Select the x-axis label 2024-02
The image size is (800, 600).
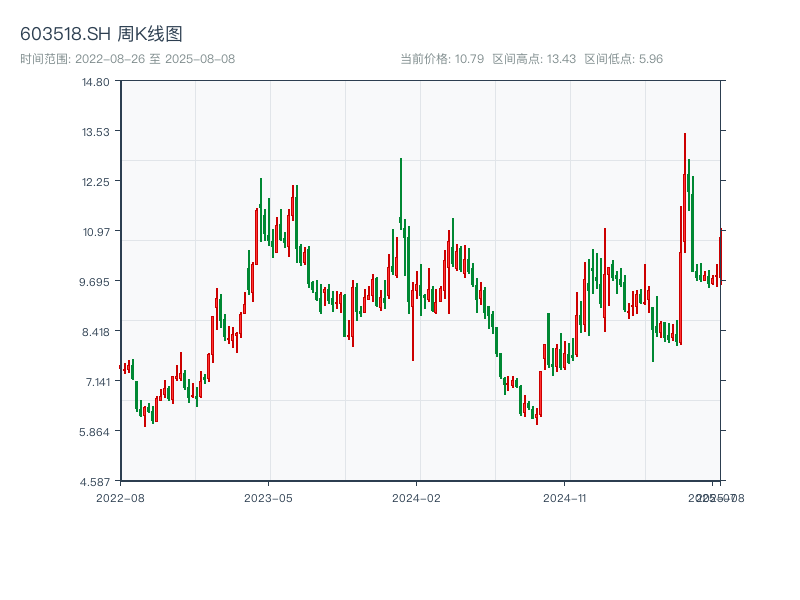(416, 498)
